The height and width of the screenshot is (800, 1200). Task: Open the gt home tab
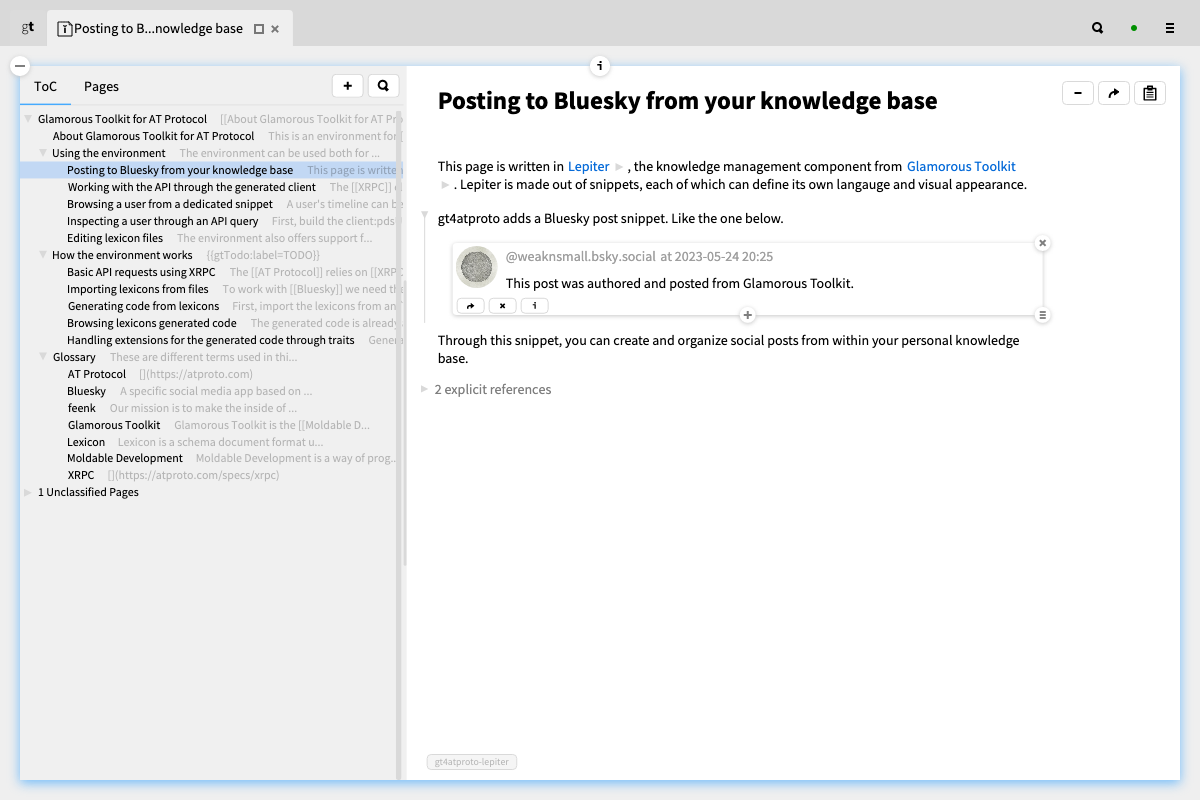click(x=28, y=28)
